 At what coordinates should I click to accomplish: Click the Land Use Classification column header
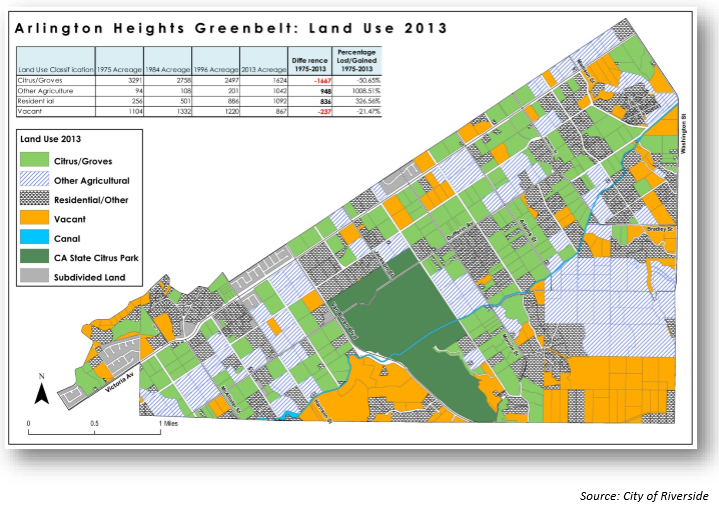[54, 68]
